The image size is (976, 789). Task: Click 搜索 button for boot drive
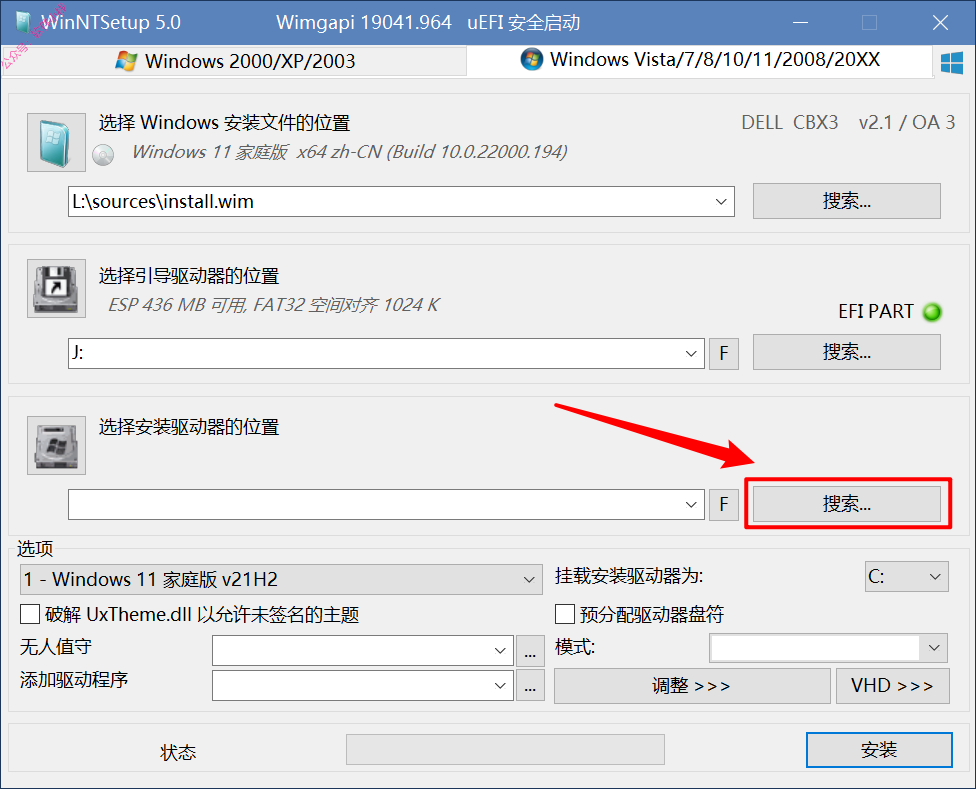(x=847, y=352)
